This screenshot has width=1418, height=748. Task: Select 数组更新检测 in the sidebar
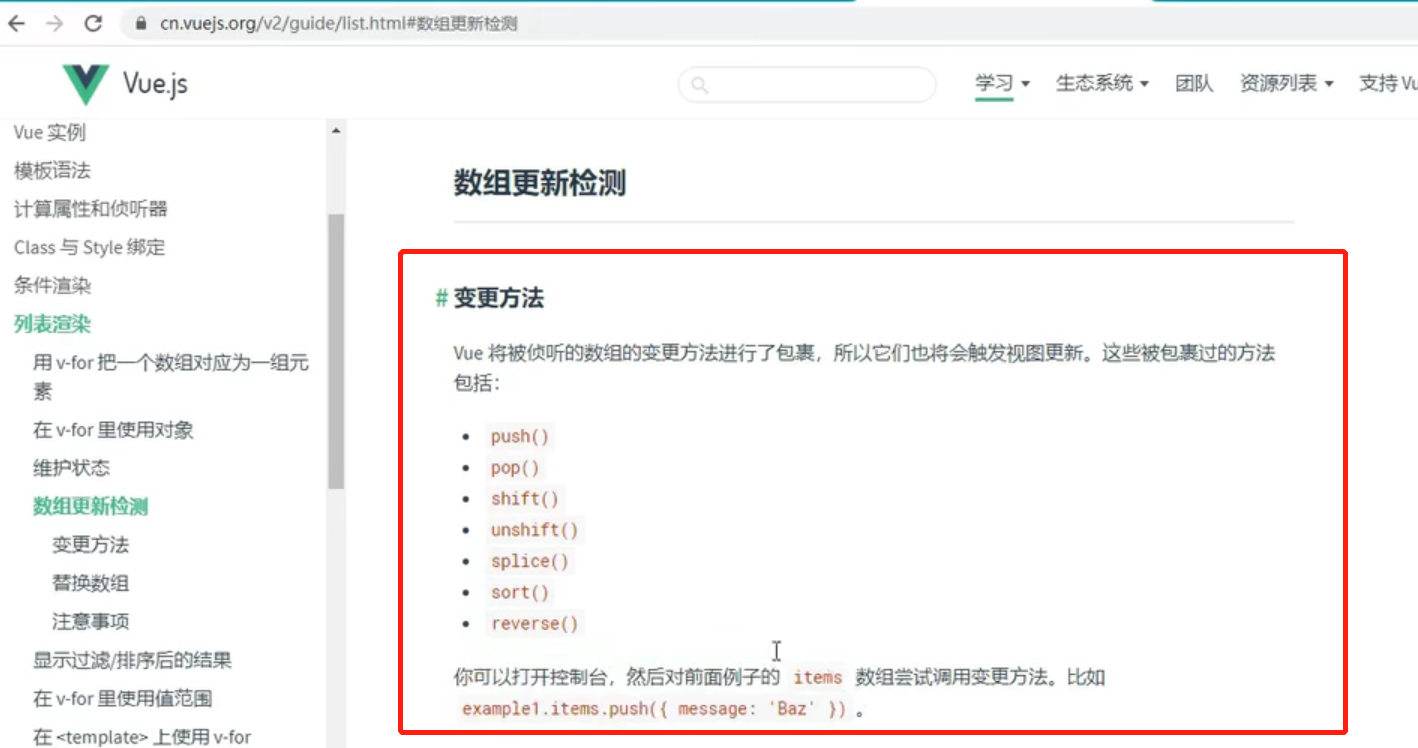click(90, 506)
